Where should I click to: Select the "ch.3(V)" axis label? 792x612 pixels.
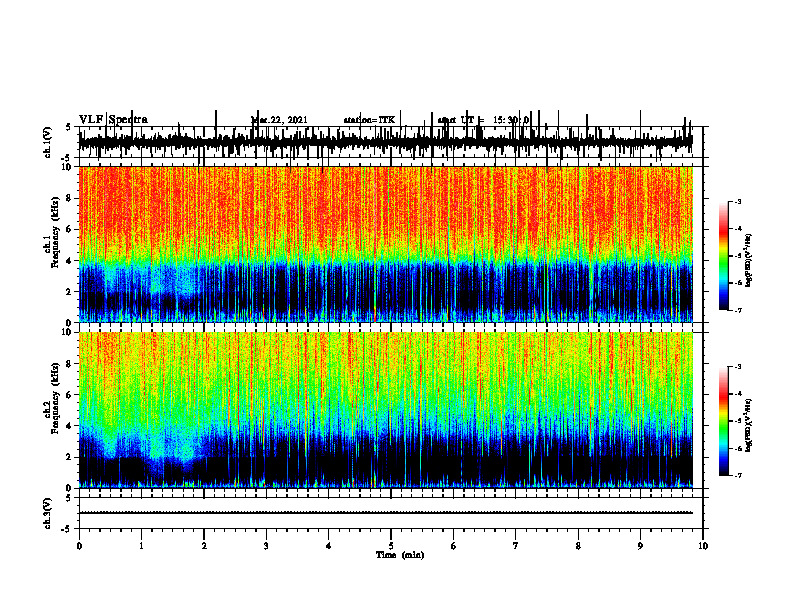48,513
